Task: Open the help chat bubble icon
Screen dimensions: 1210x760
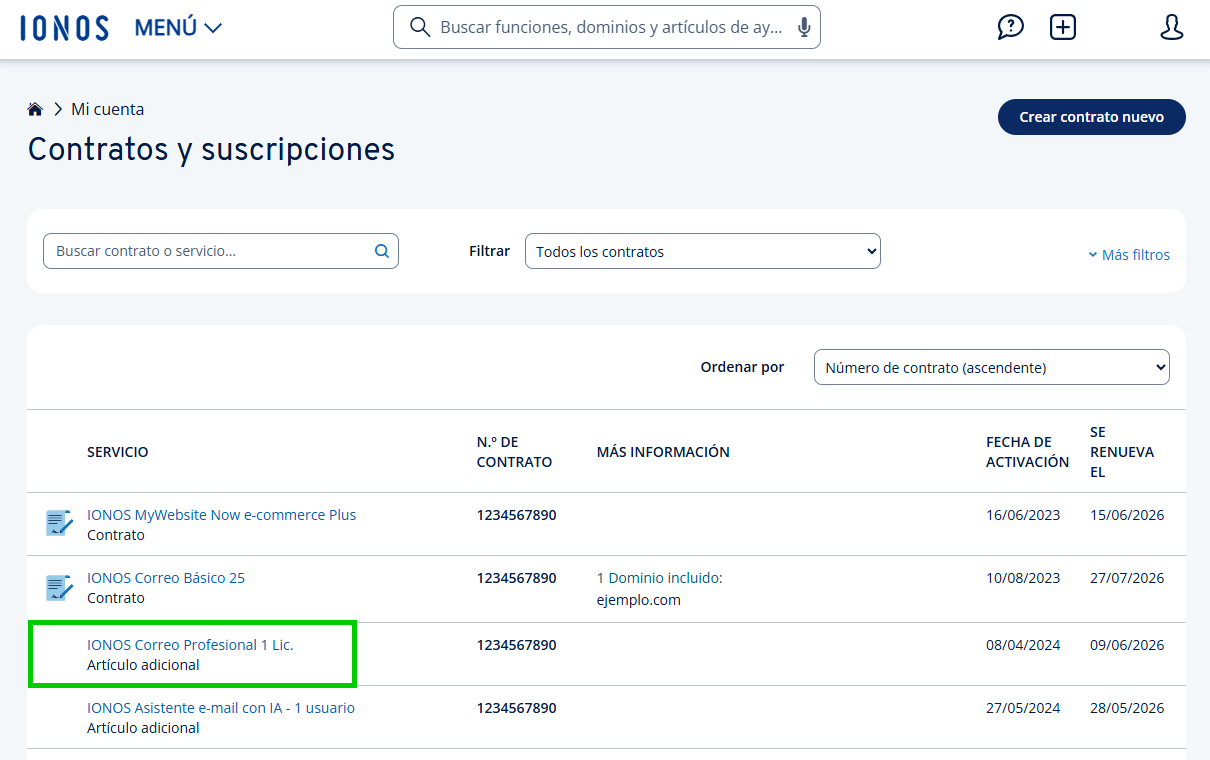Action: pyautogui.click(x=1011, y=27)
